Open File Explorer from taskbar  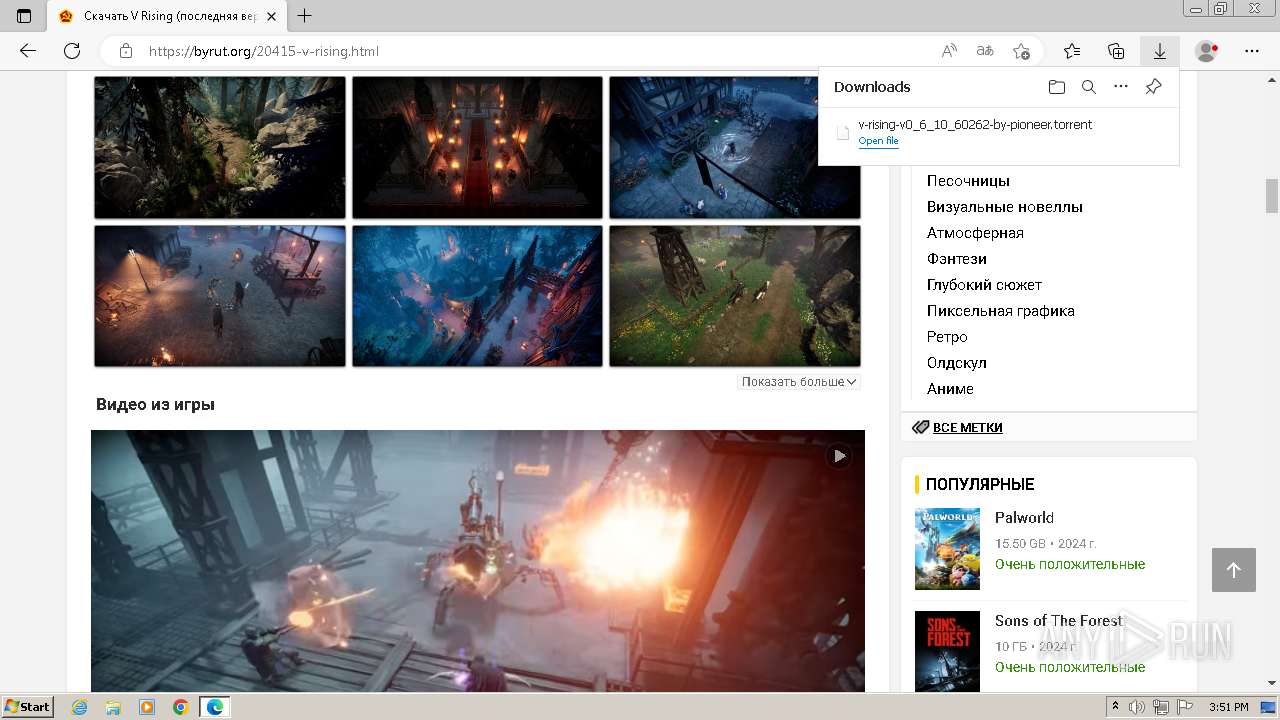coord(113,707)
